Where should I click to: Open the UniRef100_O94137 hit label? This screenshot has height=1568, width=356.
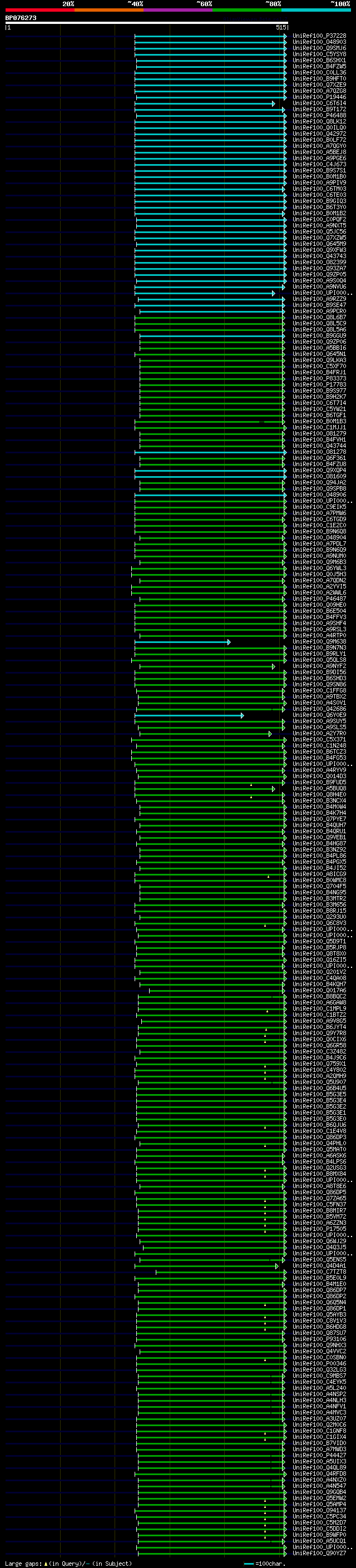(319, 1510)
